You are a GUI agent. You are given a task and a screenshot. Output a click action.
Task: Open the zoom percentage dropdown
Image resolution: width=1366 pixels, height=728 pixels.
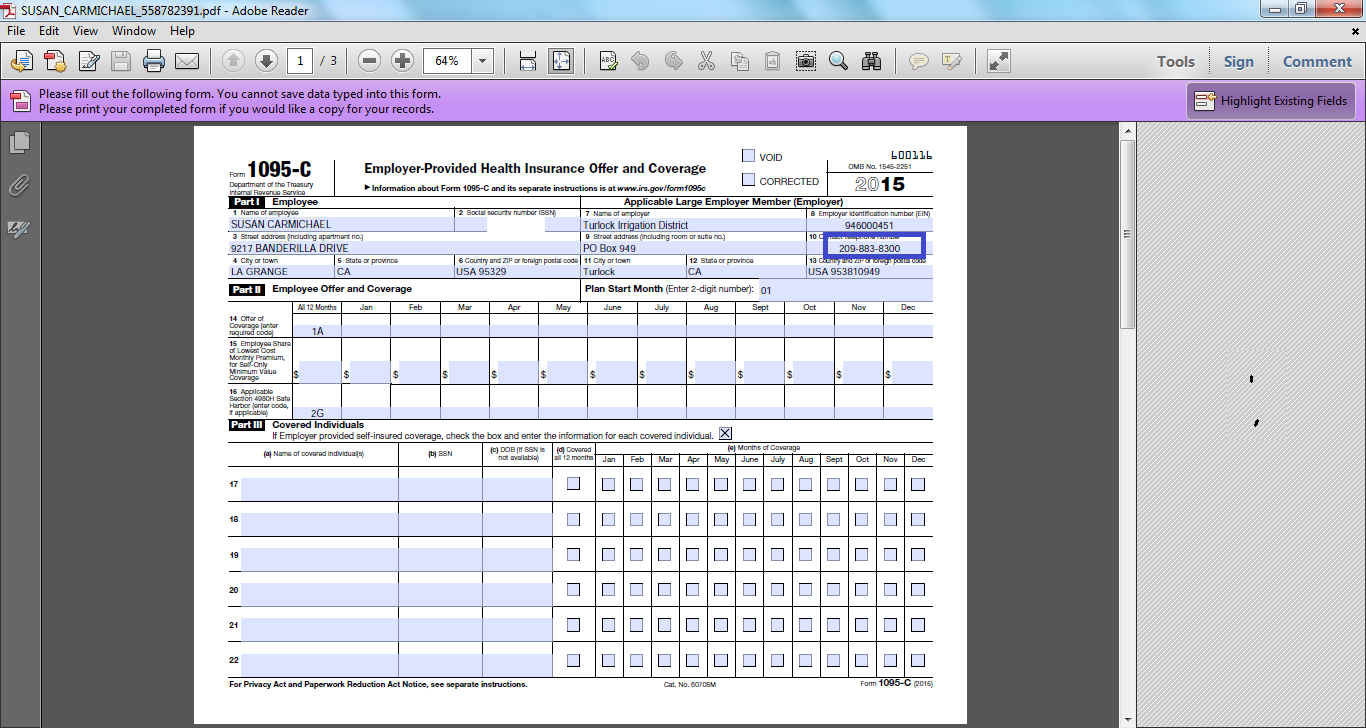(484, 61)
